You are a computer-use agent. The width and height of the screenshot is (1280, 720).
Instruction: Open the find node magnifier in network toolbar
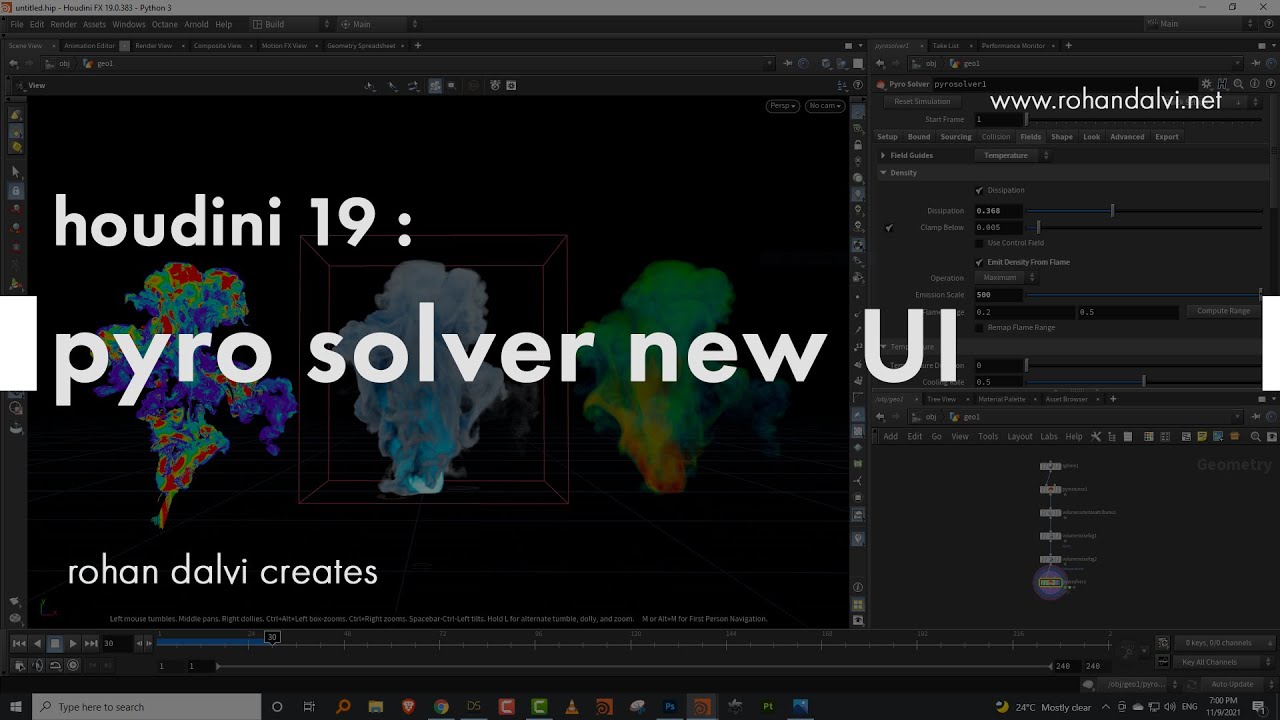(1256, 436)
